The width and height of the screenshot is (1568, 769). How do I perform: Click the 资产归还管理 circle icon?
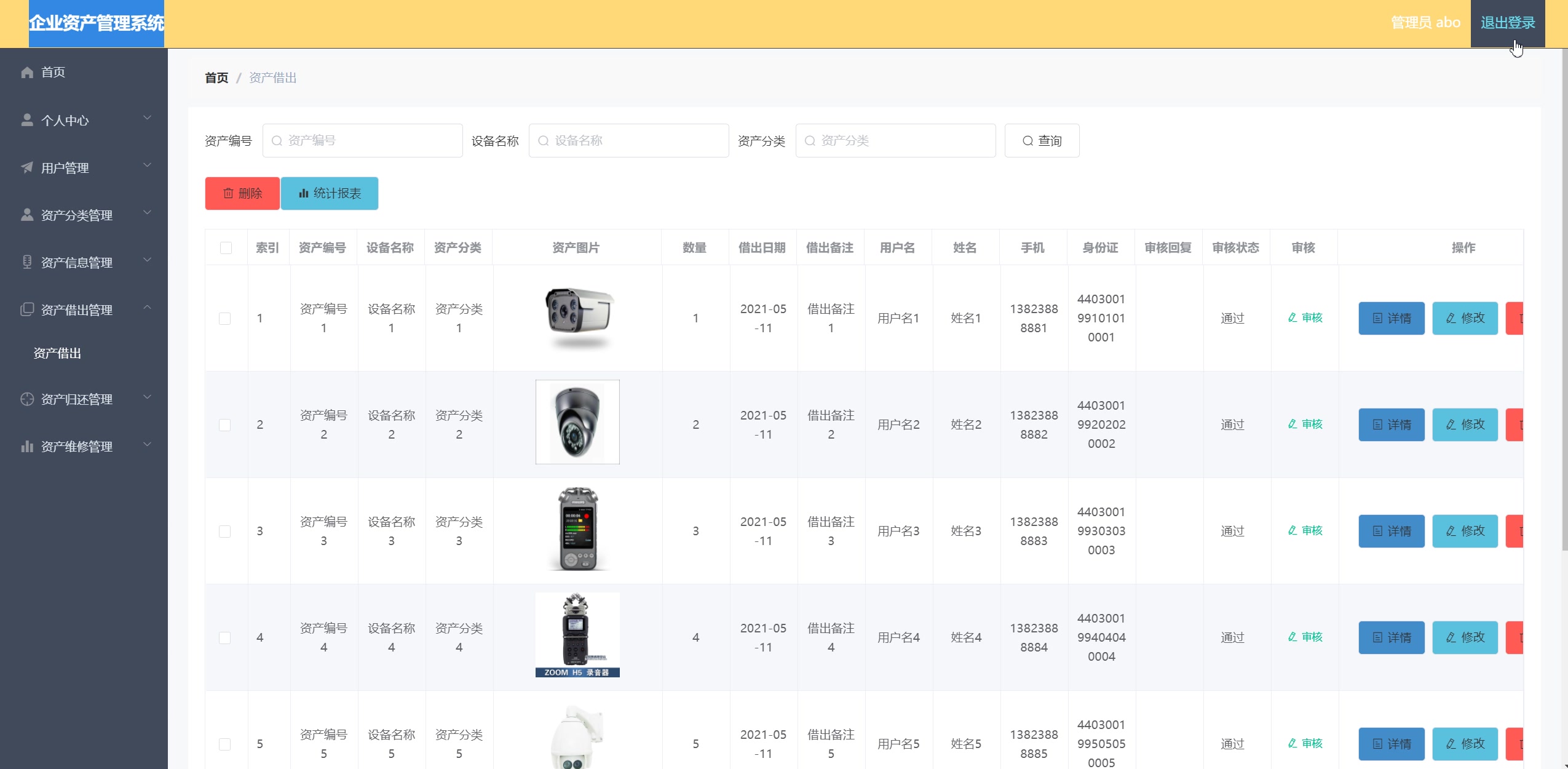click(27, 399)
